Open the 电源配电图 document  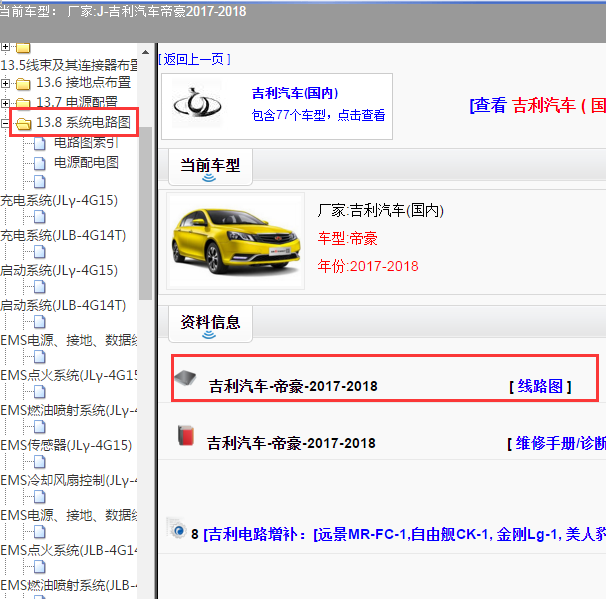[x=86, y=162]
